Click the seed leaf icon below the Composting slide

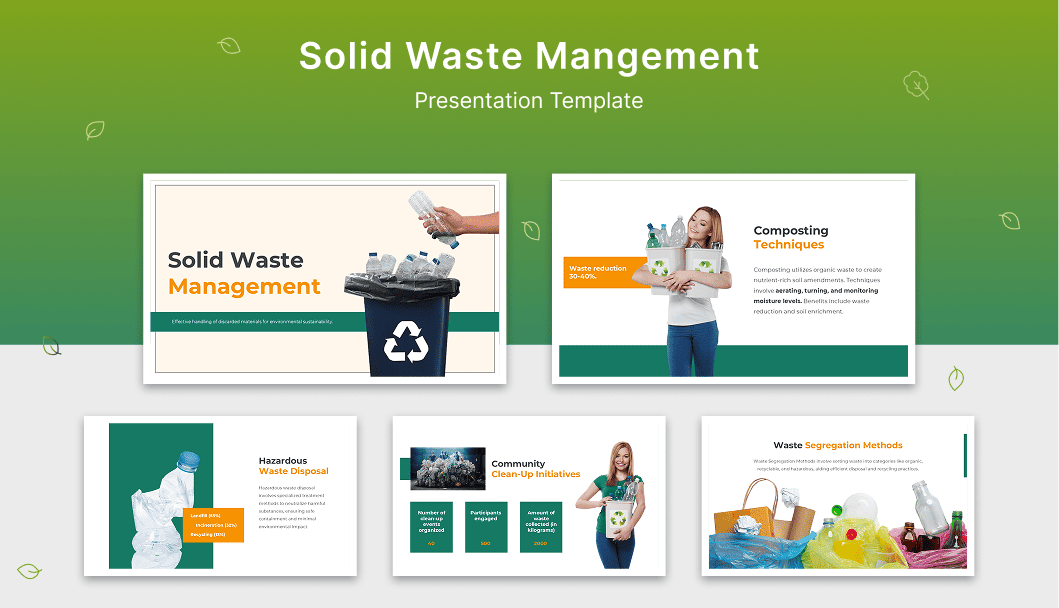pyautogui.click(x=956, y=379)
